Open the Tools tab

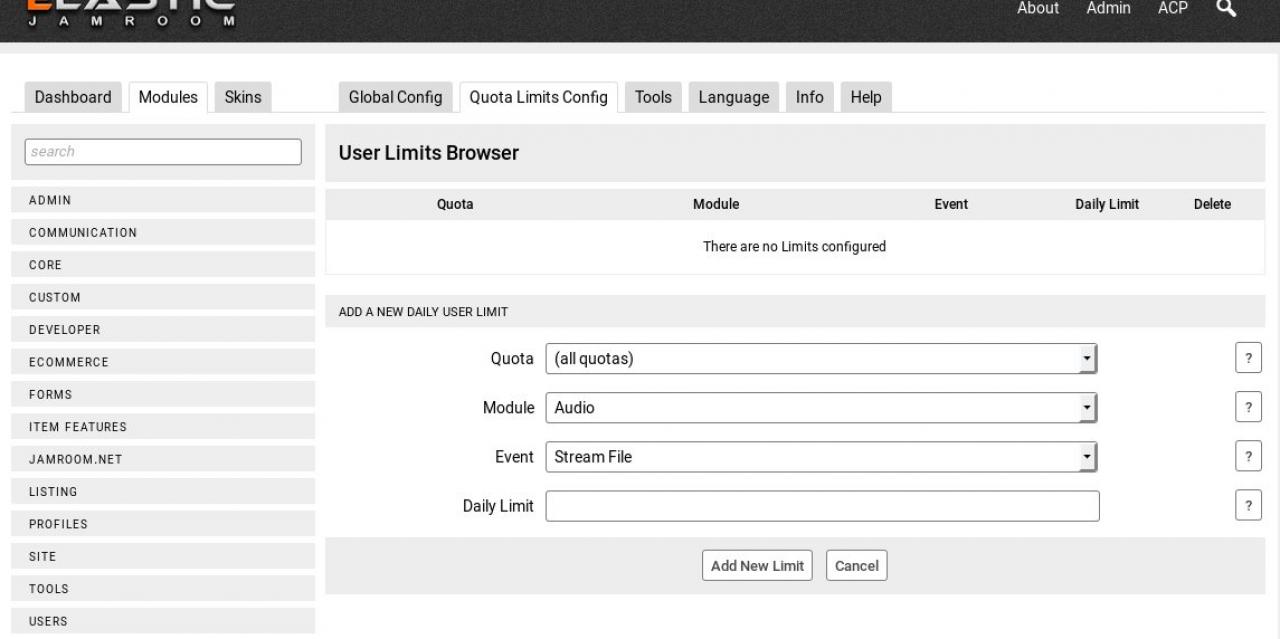coord(653,97)
